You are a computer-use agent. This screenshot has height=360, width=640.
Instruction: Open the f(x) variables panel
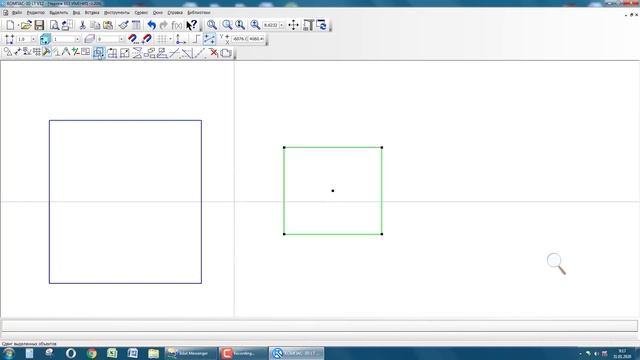177,25
